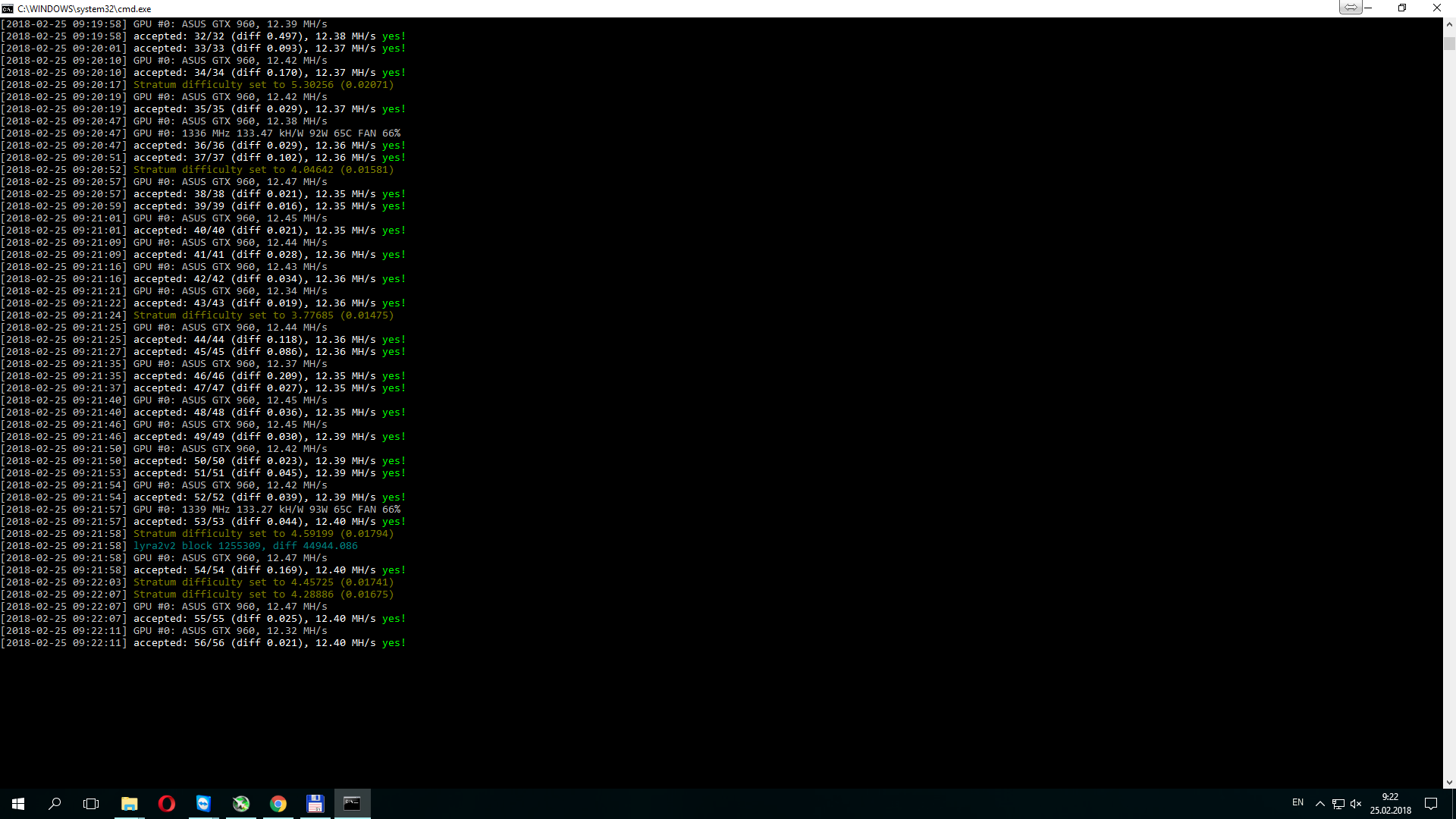Click 'GPU #0: 1336 MHz 133.47 kH/W' line

point(200,133)
